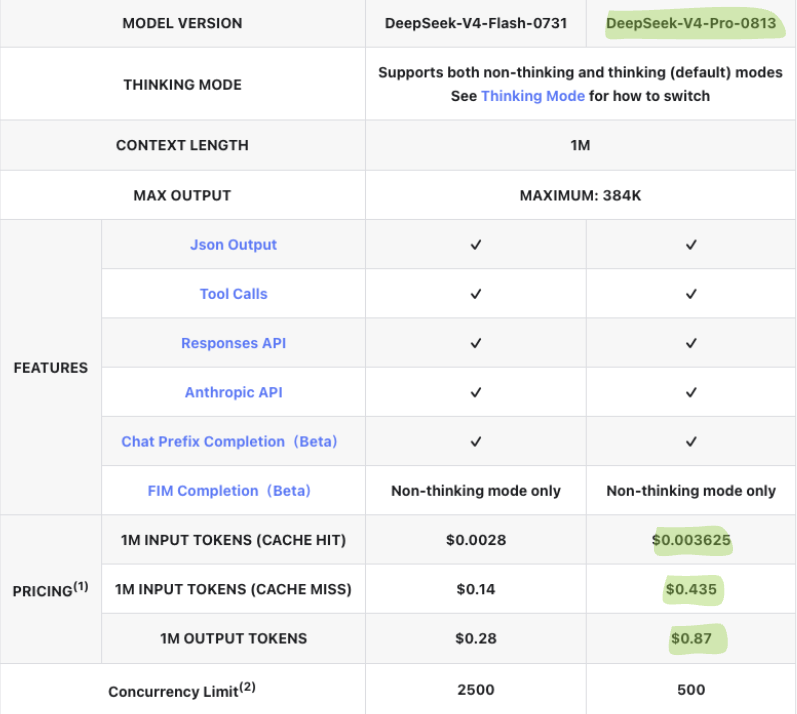Click the CONTEXT LENGTH row label
The height and width of the screenshot is (714, 797).
[x=182, y=145]
